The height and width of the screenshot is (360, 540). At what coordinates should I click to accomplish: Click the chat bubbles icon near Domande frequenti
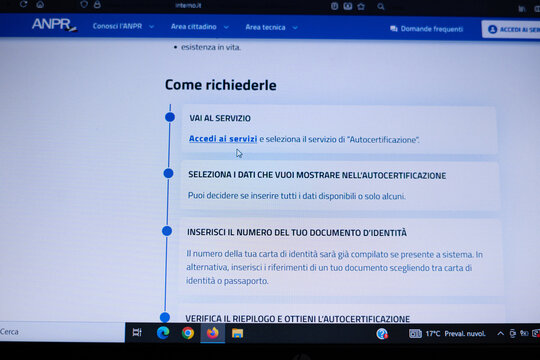coord(394,29)
